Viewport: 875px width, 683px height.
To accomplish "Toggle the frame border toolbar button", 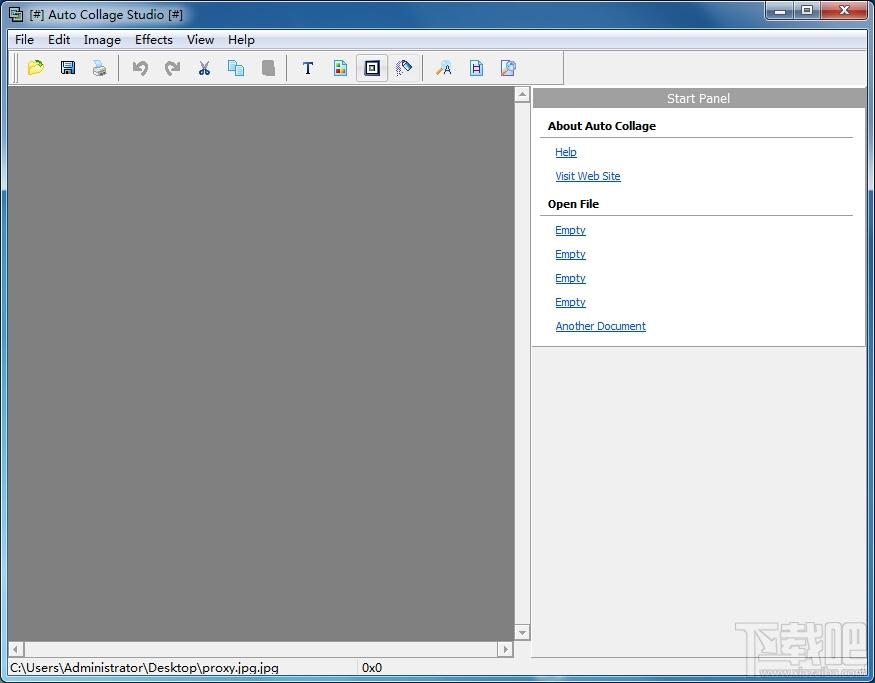I will 372,68.
